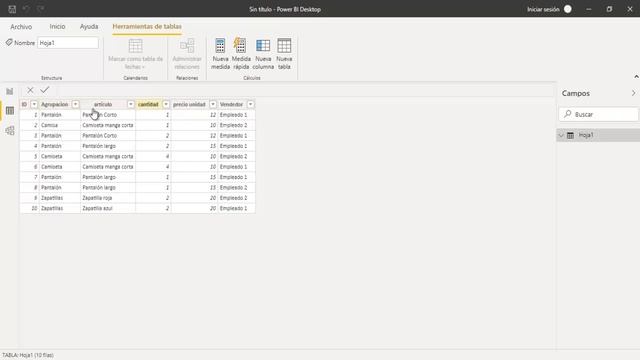This screenshot has height=360, width=640.
Task: Open Medida rápida tool
Action: tap(241, 53)
